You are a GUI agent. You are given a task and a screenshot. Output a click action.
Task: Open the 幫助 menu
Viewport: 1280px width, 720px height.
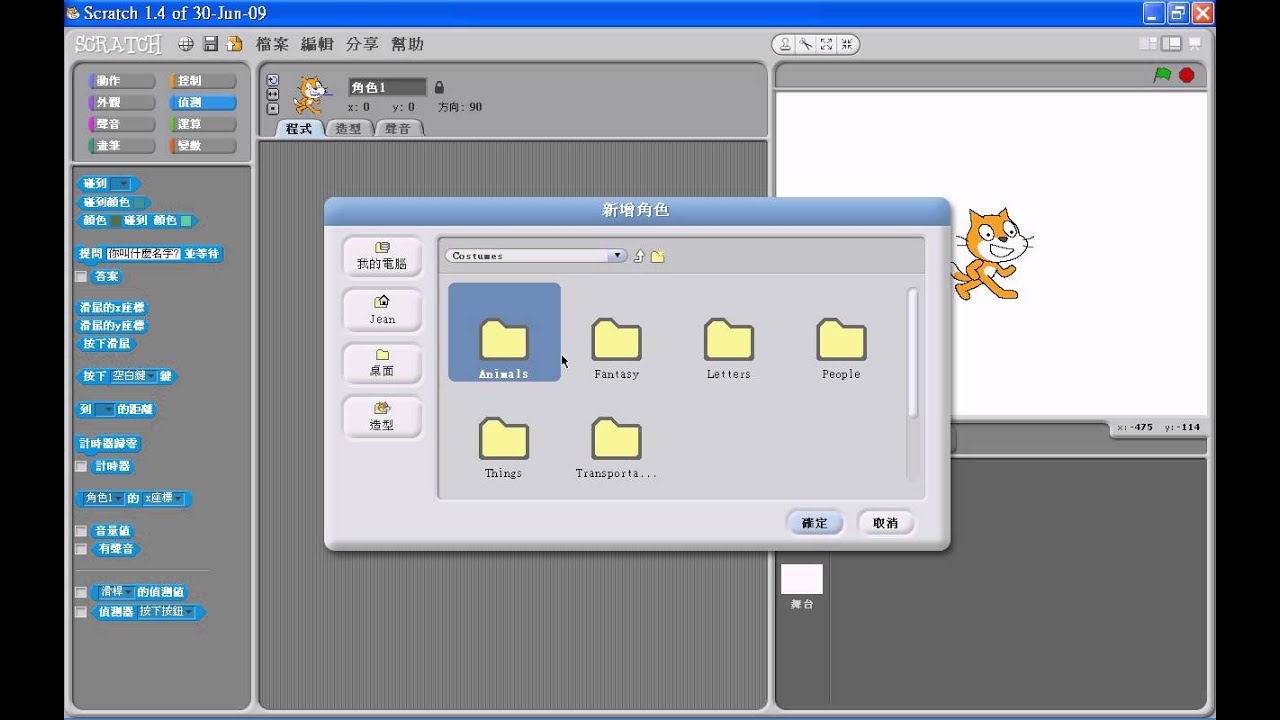(407, 44)
